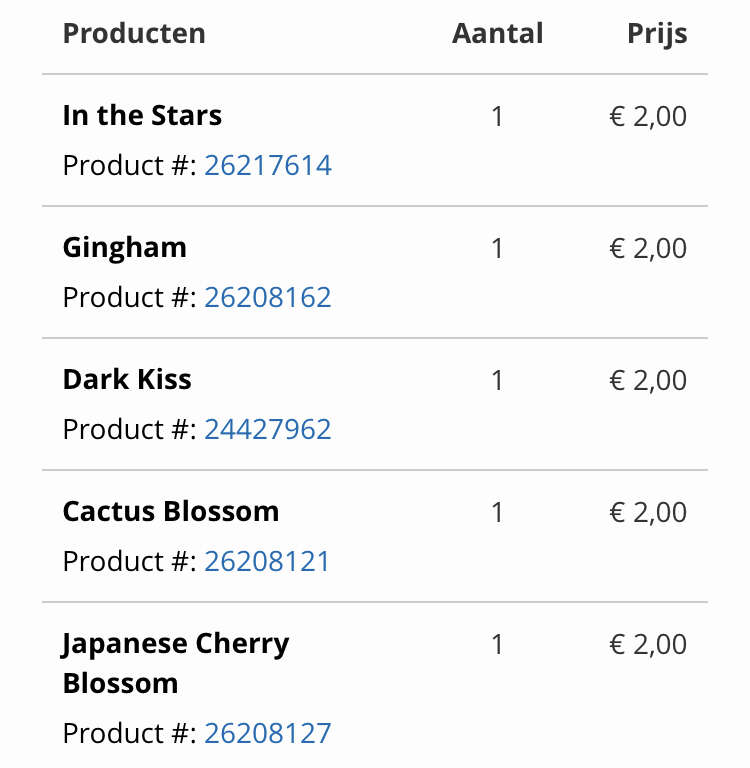
Task: Click the Dark Kiss price € 2,00
Action: click(x=648, y=381)
